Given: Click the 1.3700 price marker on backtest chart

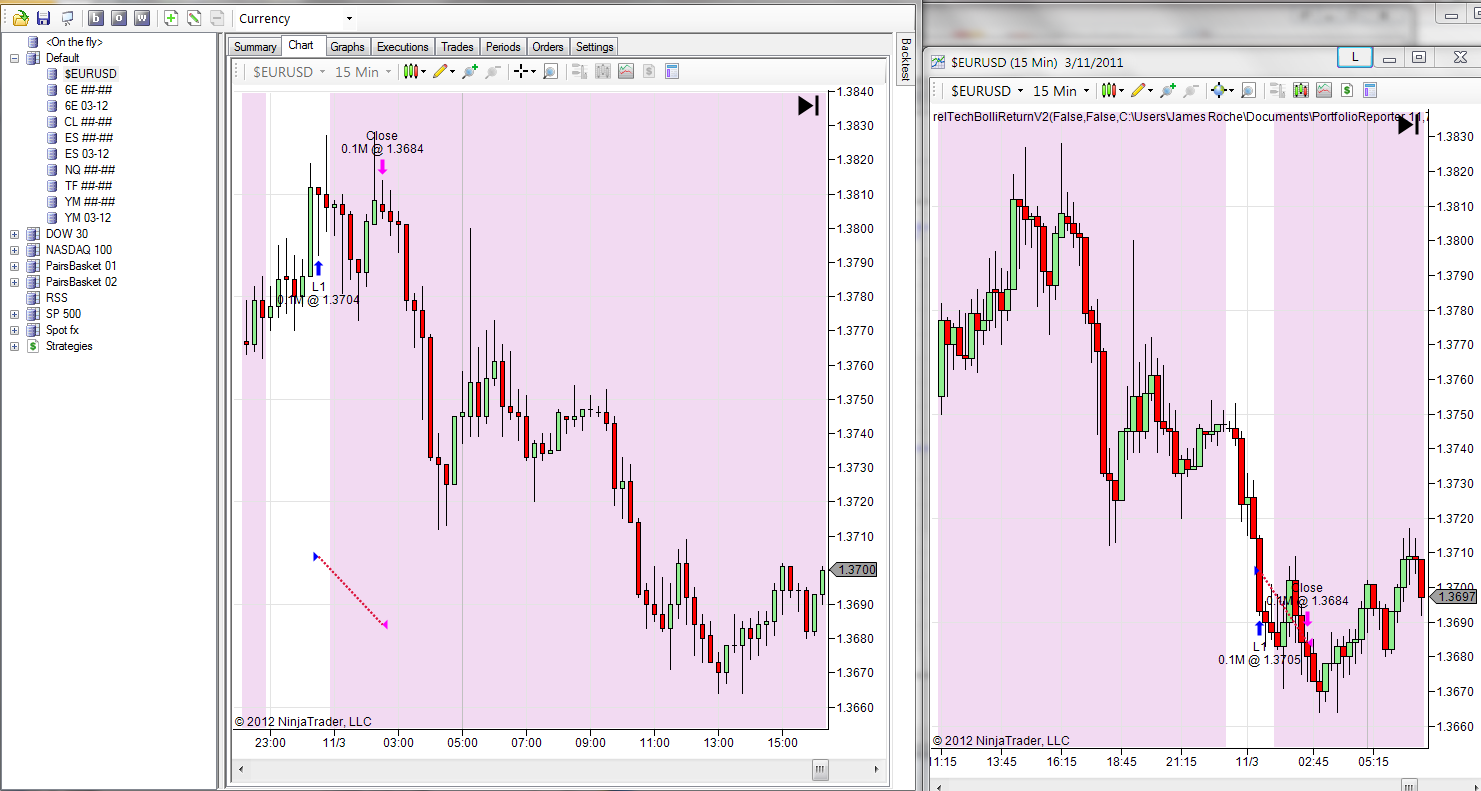Looking at the screenshot, I should click(854, 570).
